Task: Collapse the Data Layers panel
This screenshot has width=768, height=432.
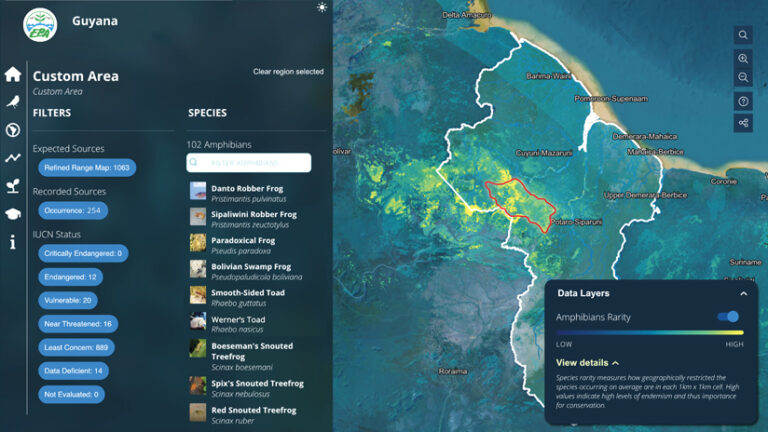Action: click(x=744, y=293)
